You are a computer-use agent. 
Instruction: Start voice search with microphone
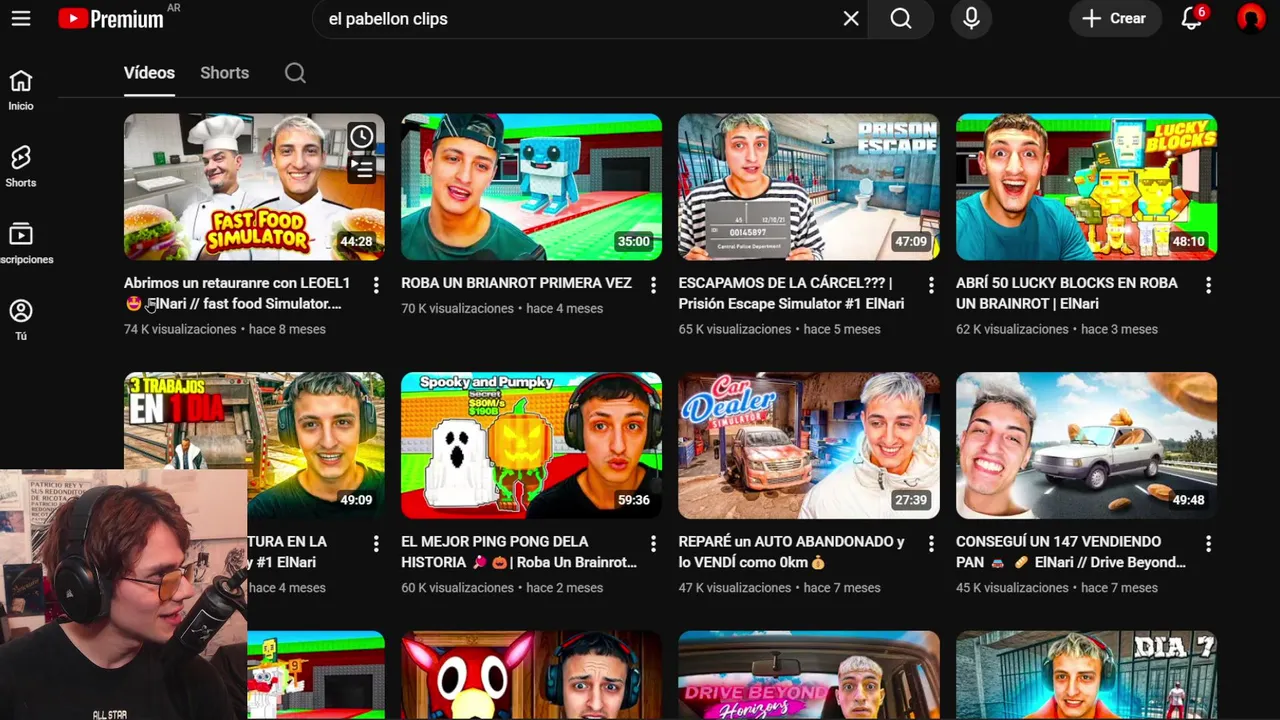(971, 19)
